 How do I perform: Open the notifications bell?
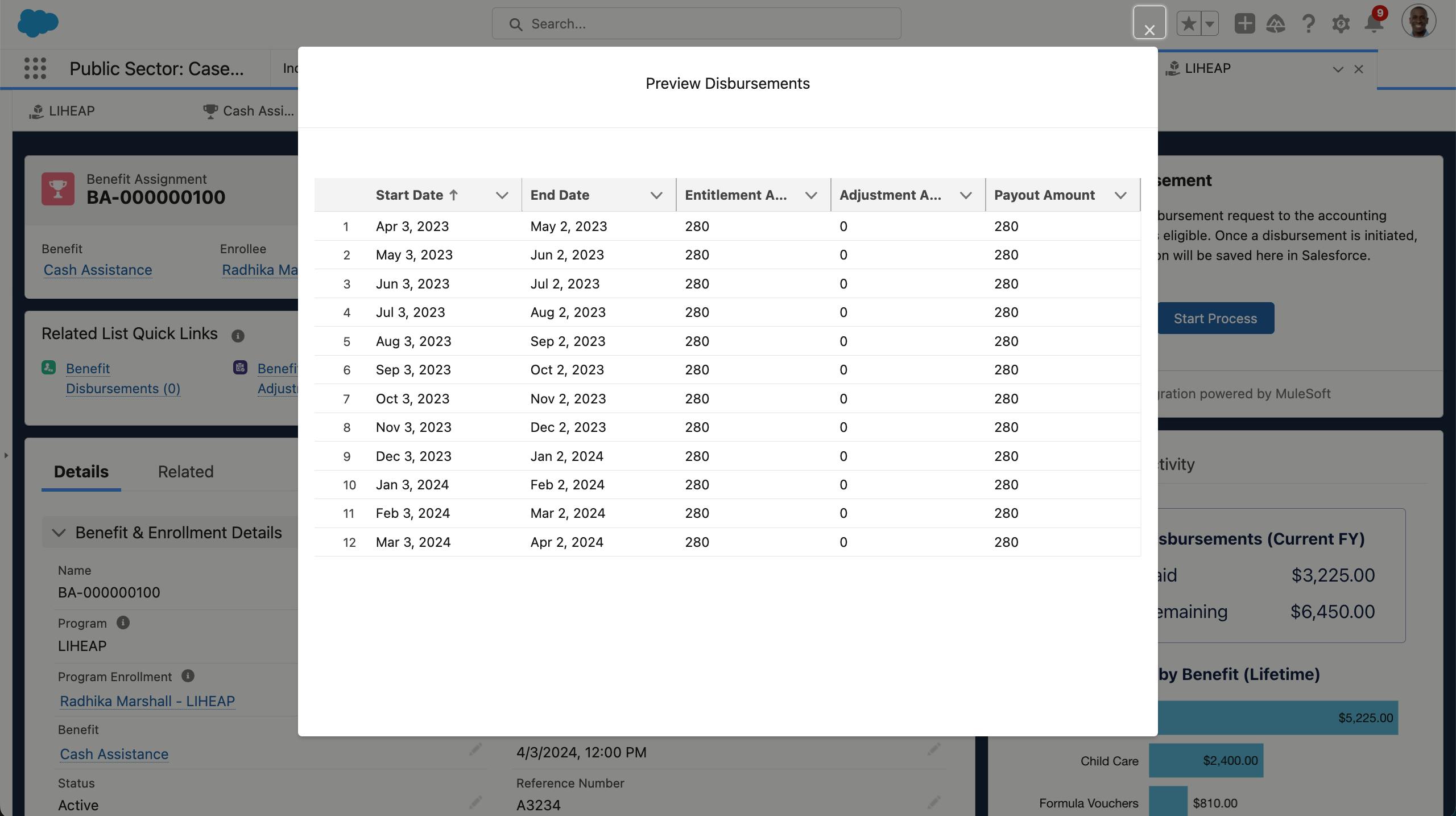(x=1374, y=24)
